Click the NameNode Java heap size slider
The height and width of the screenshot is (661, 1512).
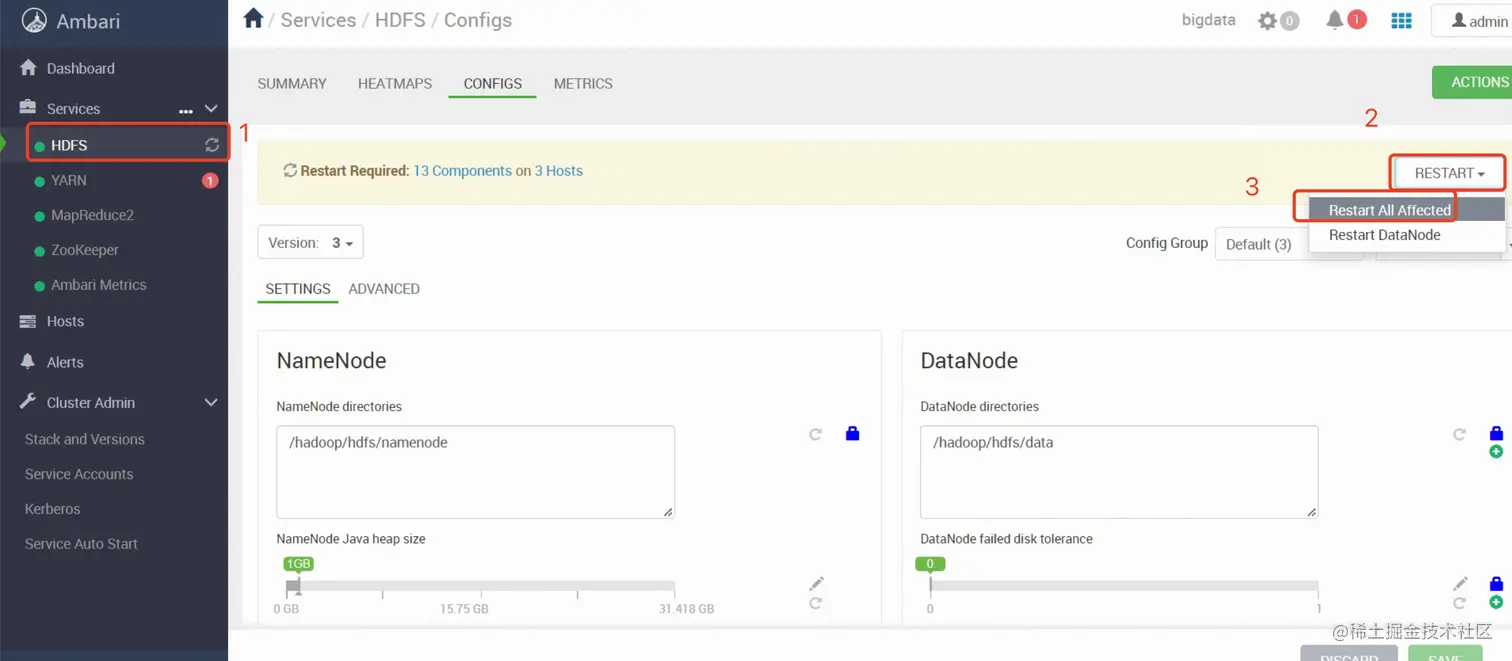coord(480,586)
